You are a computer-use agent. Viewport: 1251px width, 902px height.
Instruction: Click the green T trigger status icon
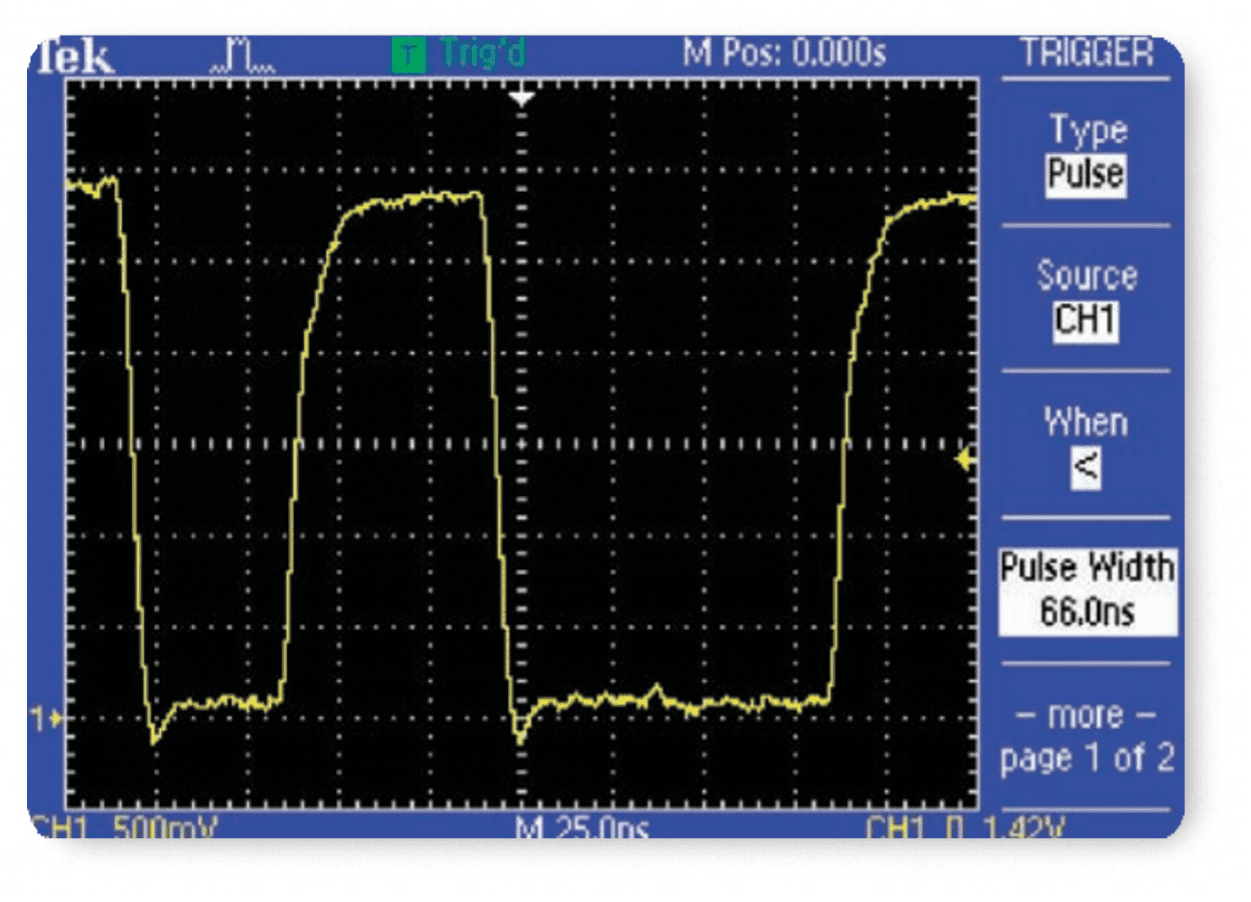click(x=407, y=56)
